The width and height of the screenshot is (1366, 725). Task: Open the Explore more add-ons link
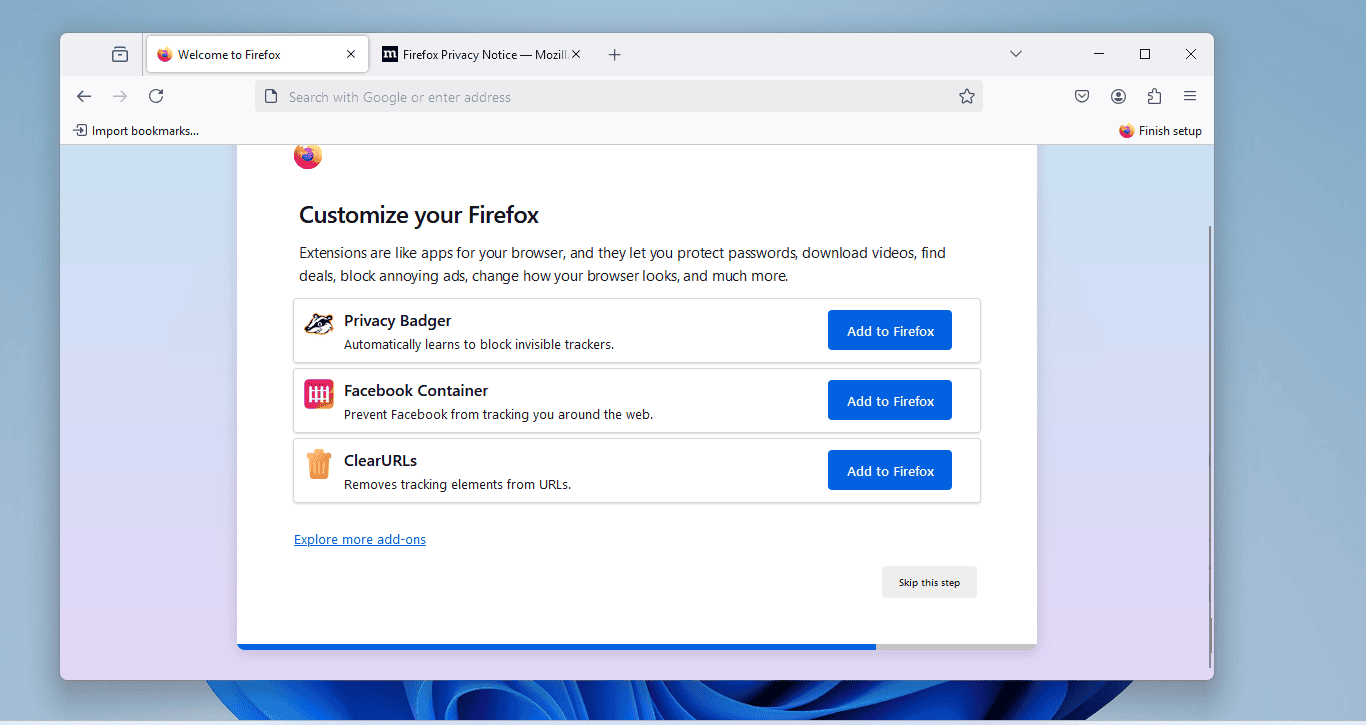pos(360,540)
